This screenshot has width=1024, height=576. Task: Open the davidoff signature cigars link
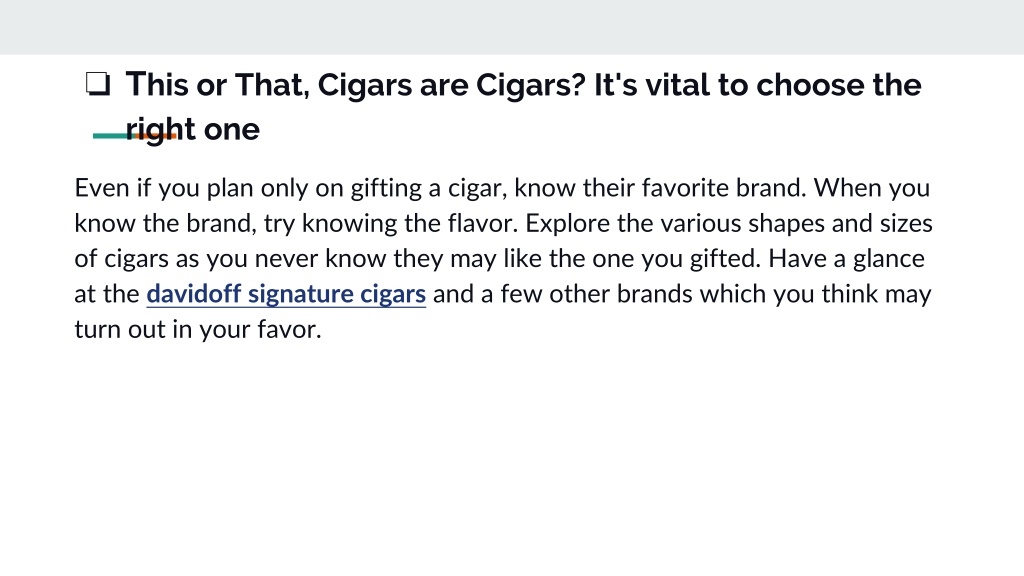[x=286, y=294]
